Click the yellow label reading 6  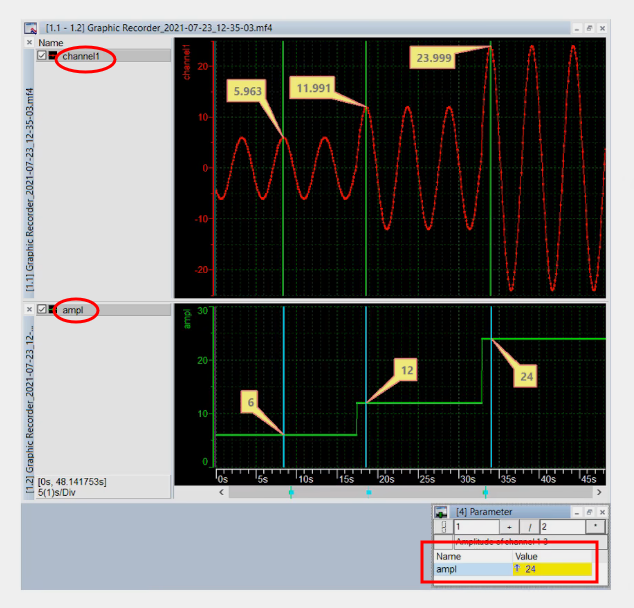click(x=250, y=402)
